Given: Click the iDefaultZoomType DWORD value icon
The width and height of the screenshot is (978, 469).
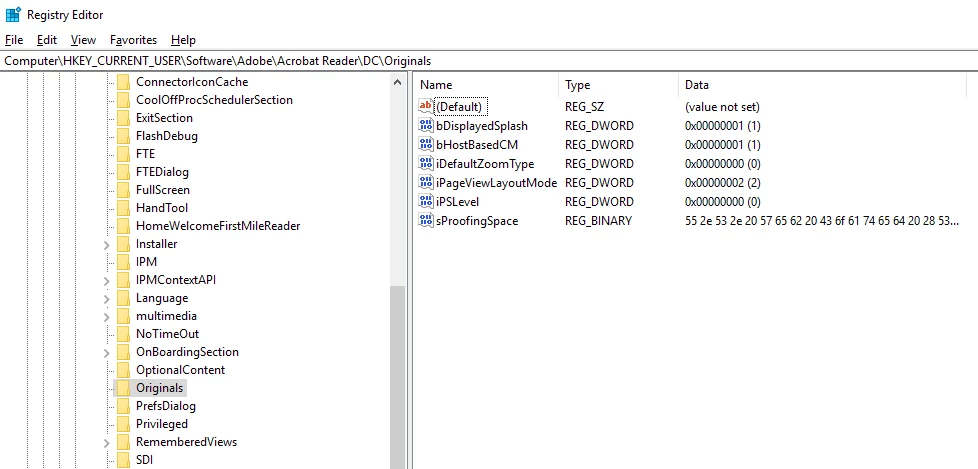Looking at the screenshot, I should 426,163.
